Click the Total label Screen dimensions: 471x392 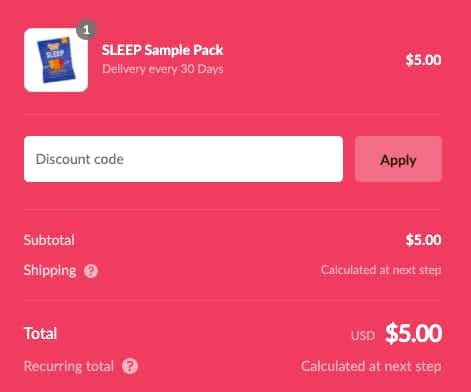(40, 333)
